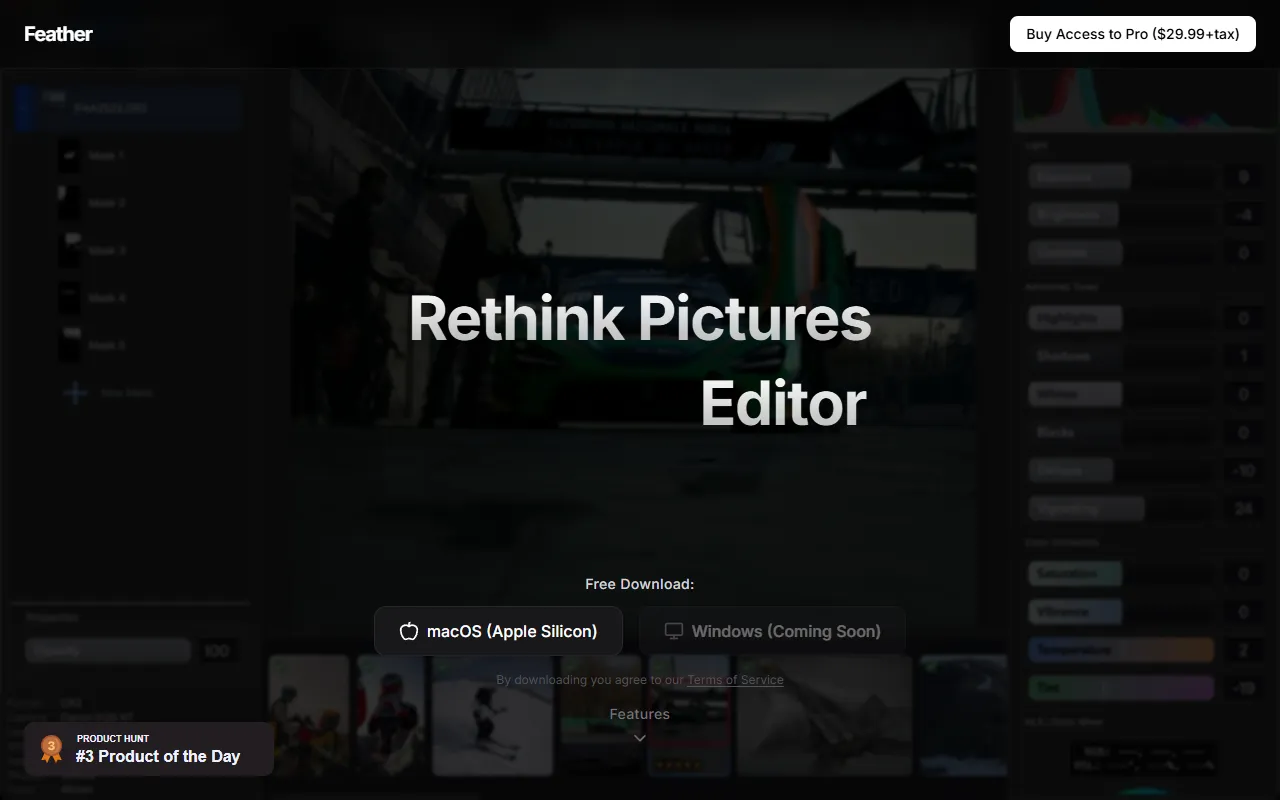The width and height of the screenshot is (1280, 800).
Task: Expand the down chevron below Features
Action: [640, 738]
